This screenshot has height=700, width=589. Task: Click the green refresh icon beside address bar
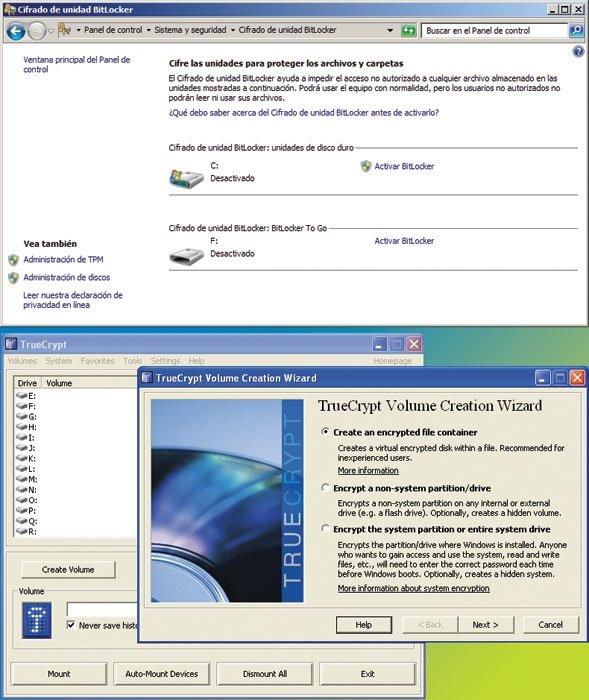(x=409, y=31)
